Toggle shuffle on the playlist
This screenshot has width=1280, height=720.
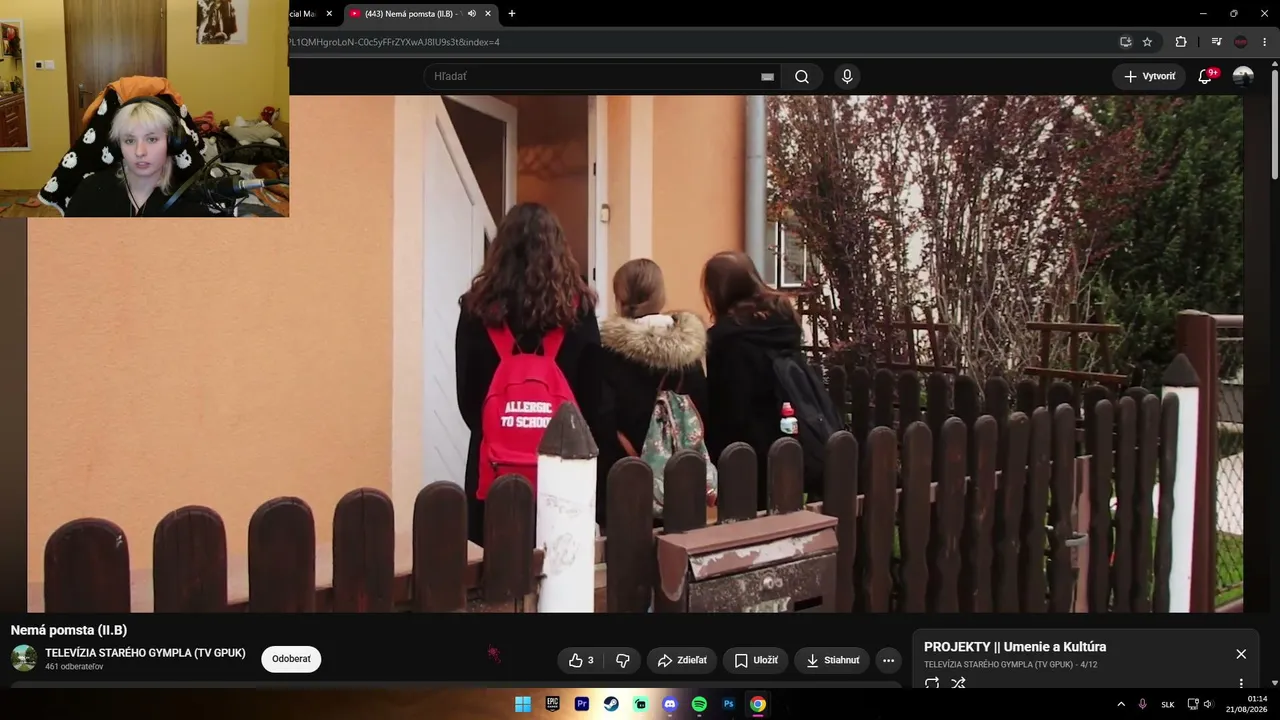click(x=958, y=683)
